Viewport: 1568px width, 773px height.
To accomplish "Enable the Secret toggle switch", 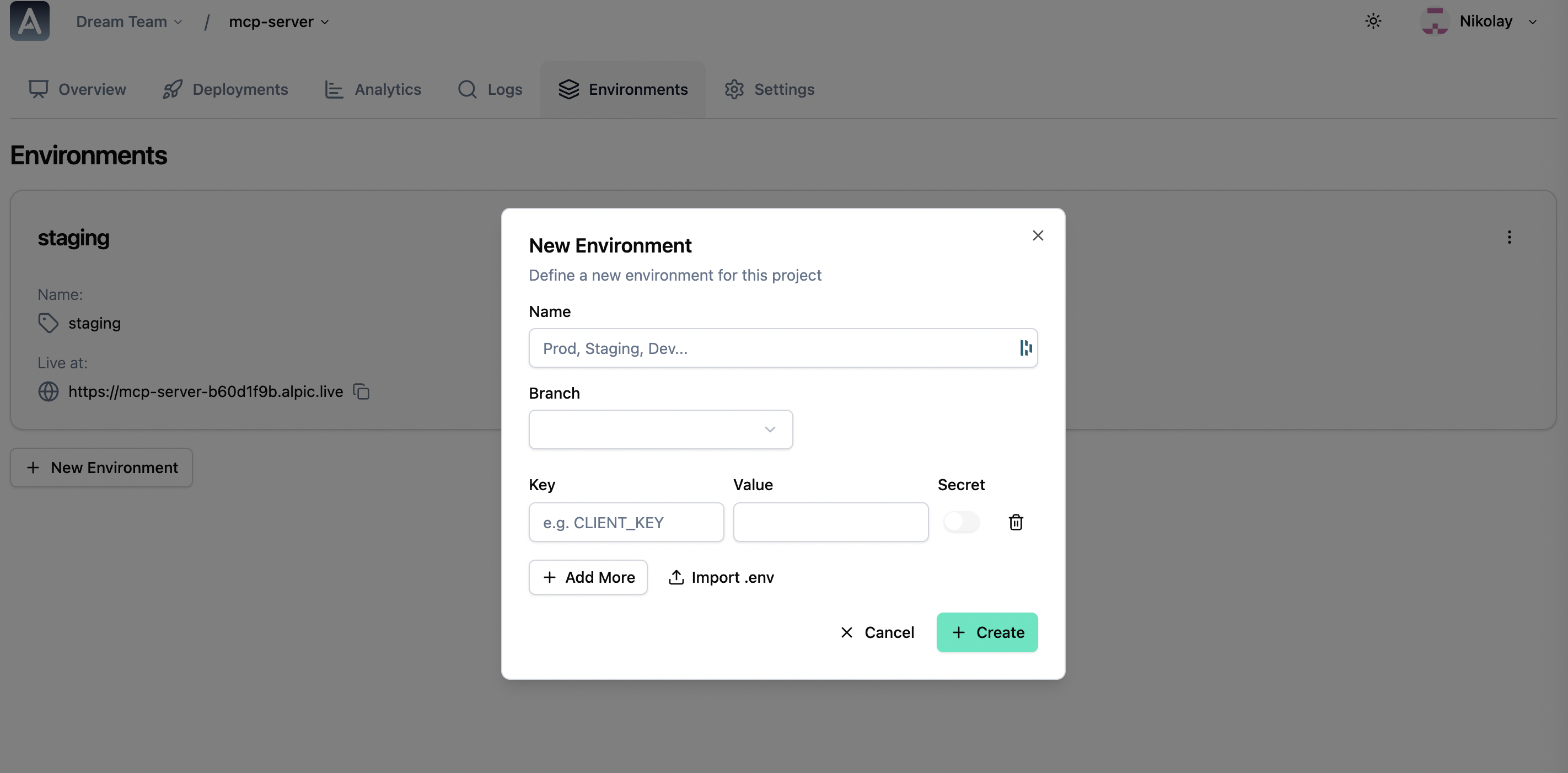I will [x=961, y=522].
